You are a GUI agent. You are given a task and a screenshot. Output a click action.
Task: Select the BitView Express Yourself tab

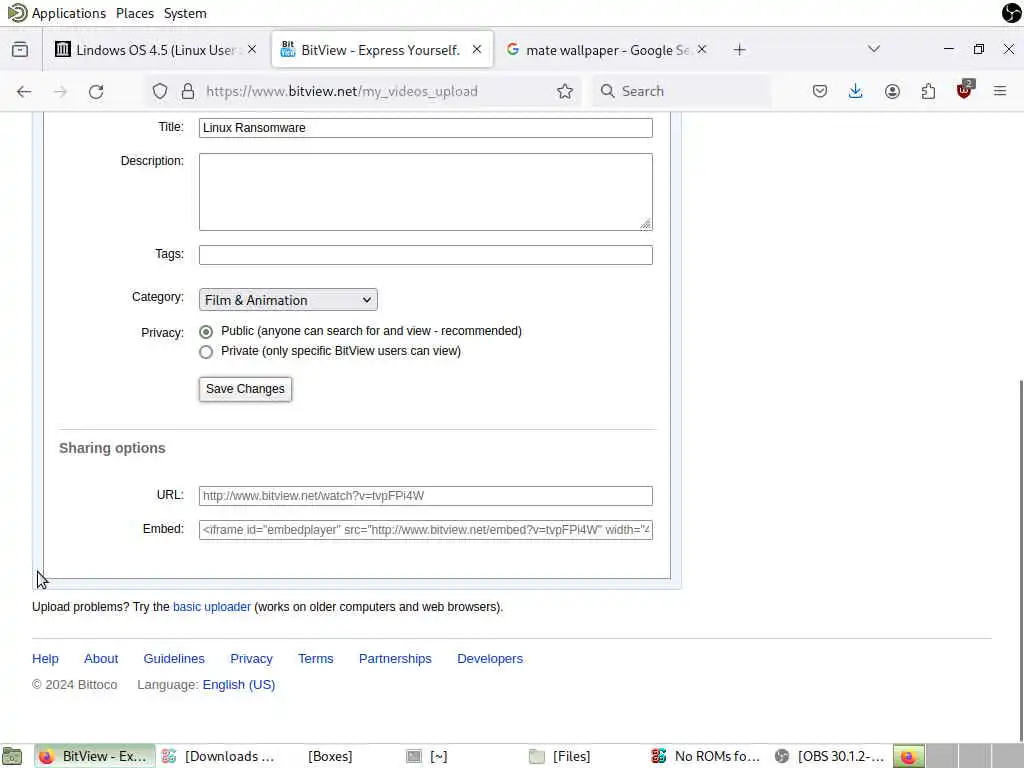[x=382, y=50]
